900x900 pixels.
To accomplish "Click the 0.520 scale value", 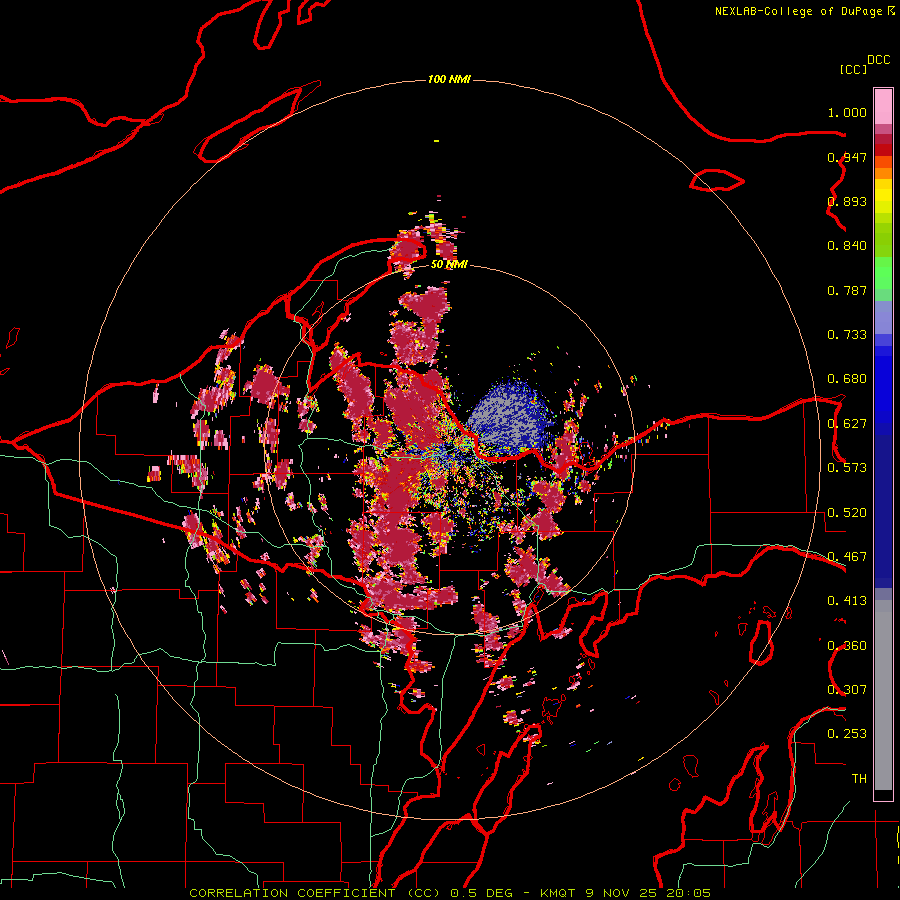I will pyautogui.click(x=847, y=513).
